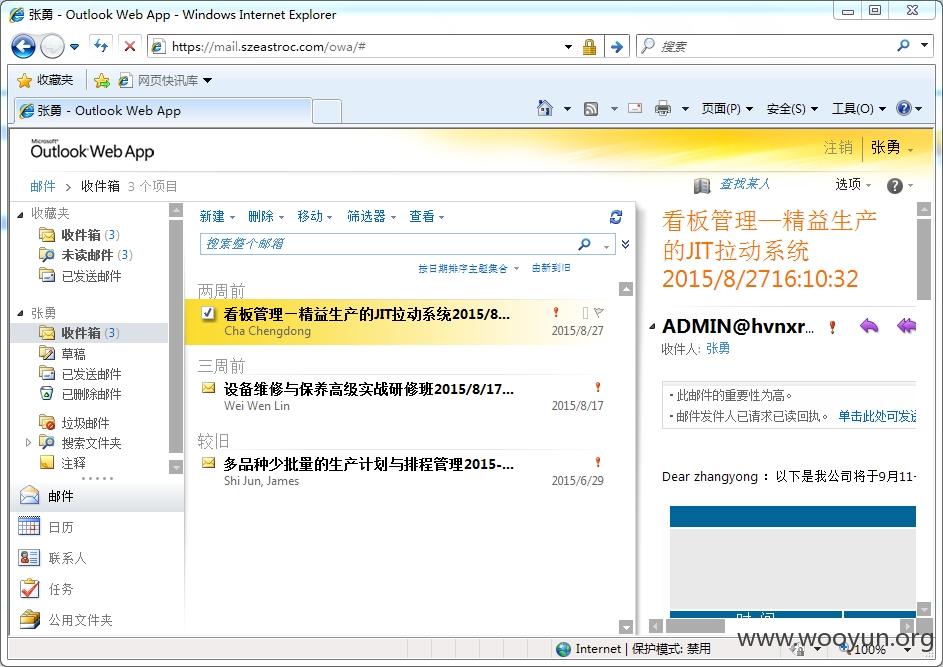943x667 pixels.
Task: Refresh mail list with circular arrows icon
Action: coord(616,217)
